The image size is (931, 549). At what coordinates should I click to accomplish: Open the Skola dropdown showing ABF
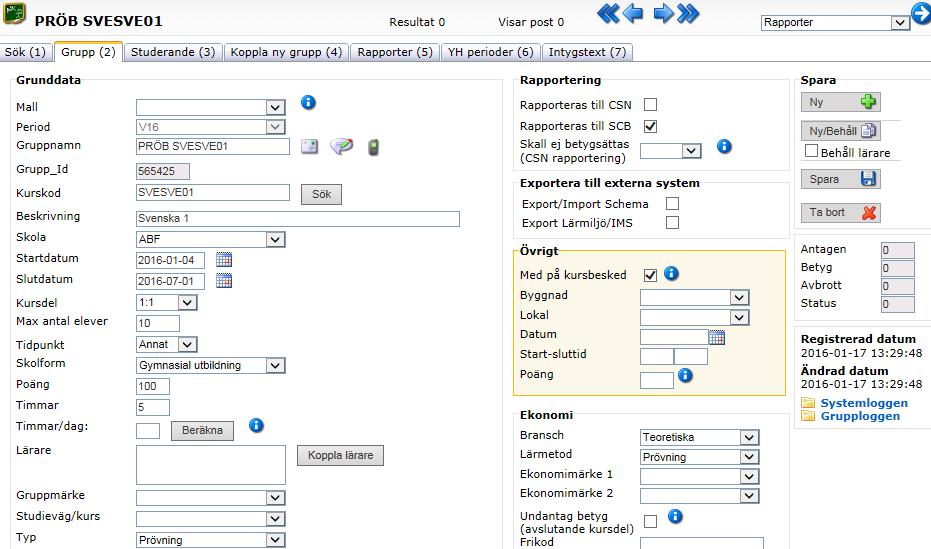210,239
